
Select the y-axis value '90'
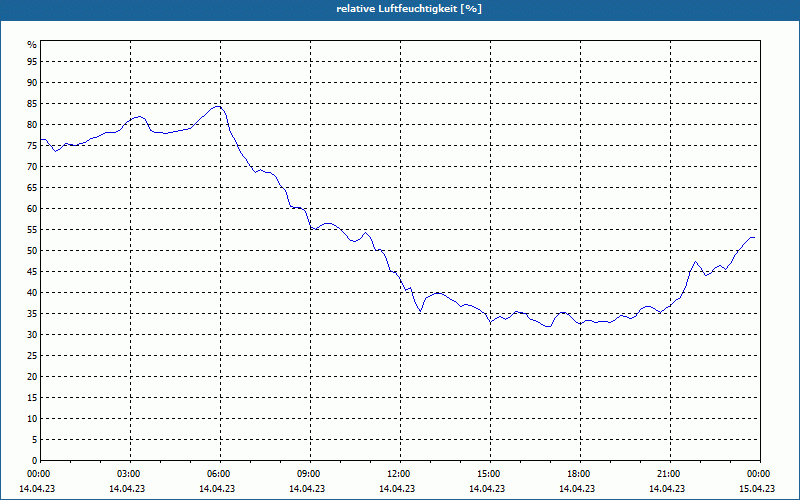(32, 82)
